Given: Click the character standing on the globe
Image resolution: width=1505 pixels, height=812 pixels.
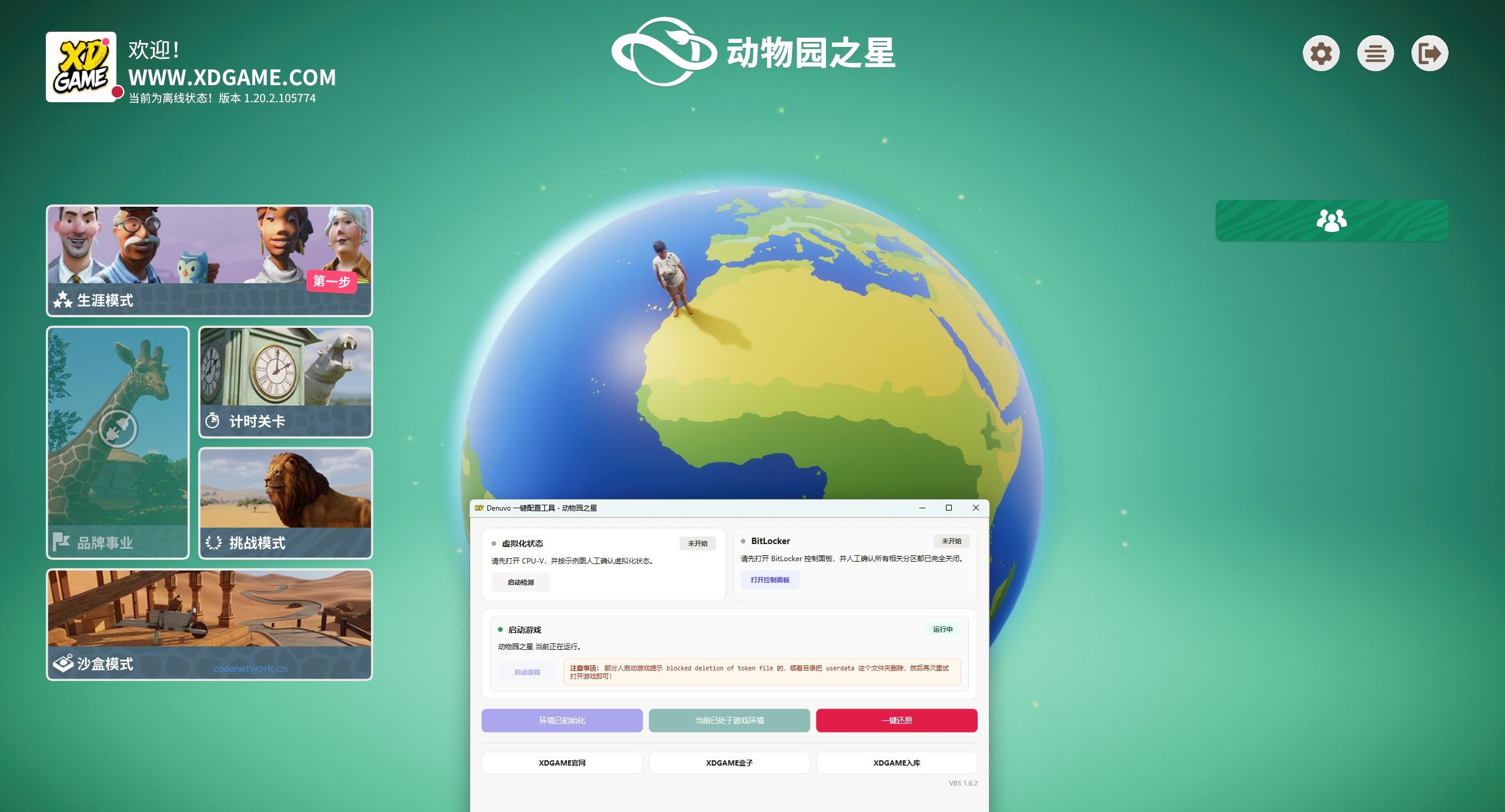Looking at the screenshot, I should [670, 278].
